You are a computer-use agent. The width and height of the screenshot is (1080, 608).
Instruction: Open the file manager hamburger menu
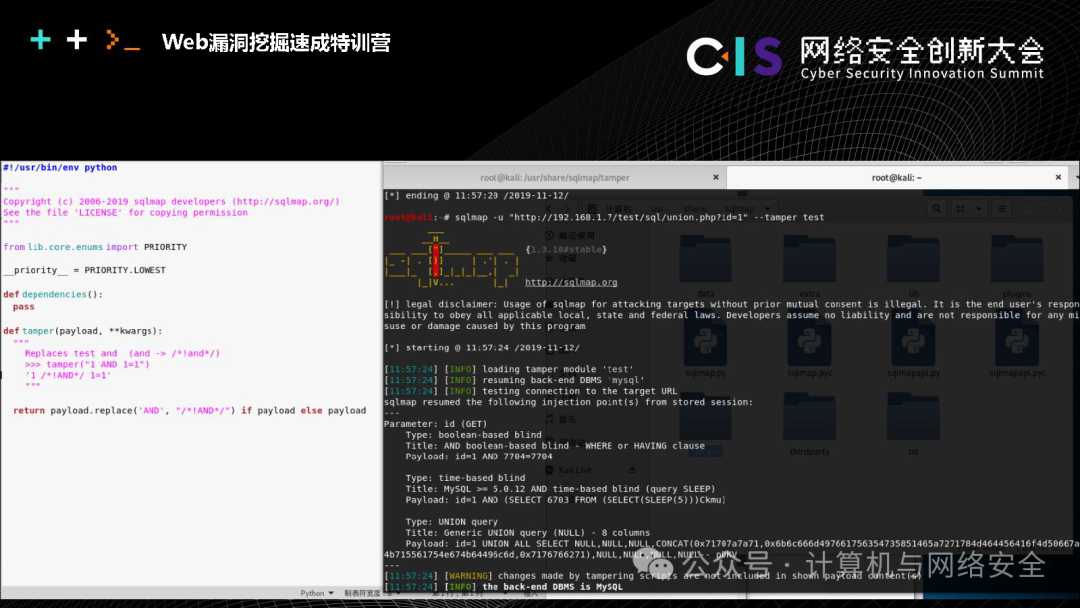[1002, 209]
